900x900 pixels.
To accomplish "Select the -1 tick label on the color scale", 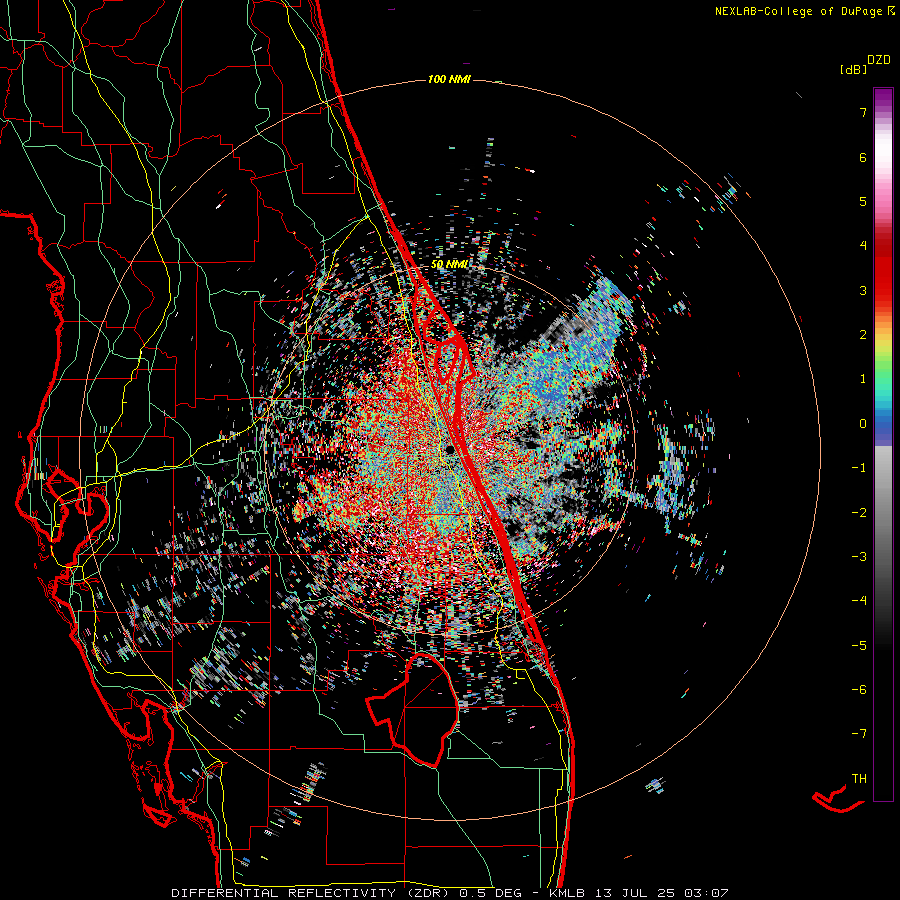I will coord(859,468).
